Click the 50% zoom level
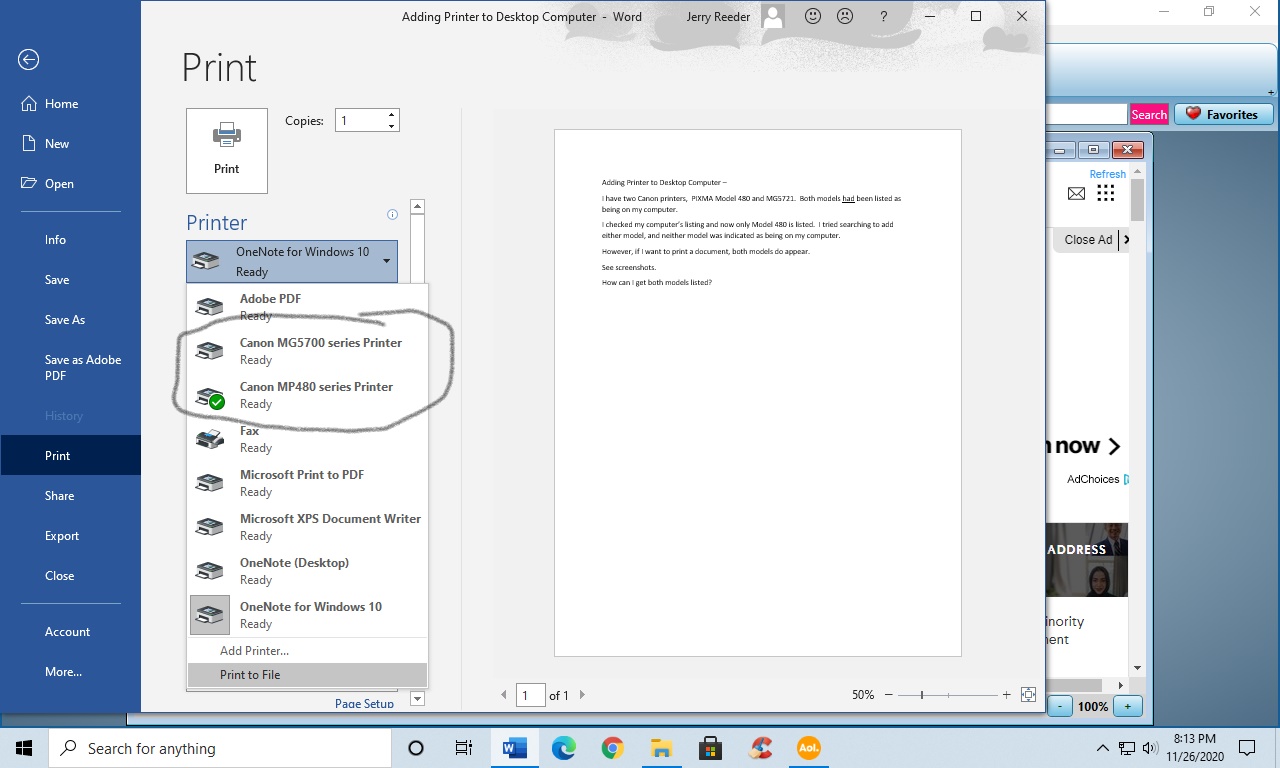The width and height of the screenshot is (1280, 768). tap(863, 695)
